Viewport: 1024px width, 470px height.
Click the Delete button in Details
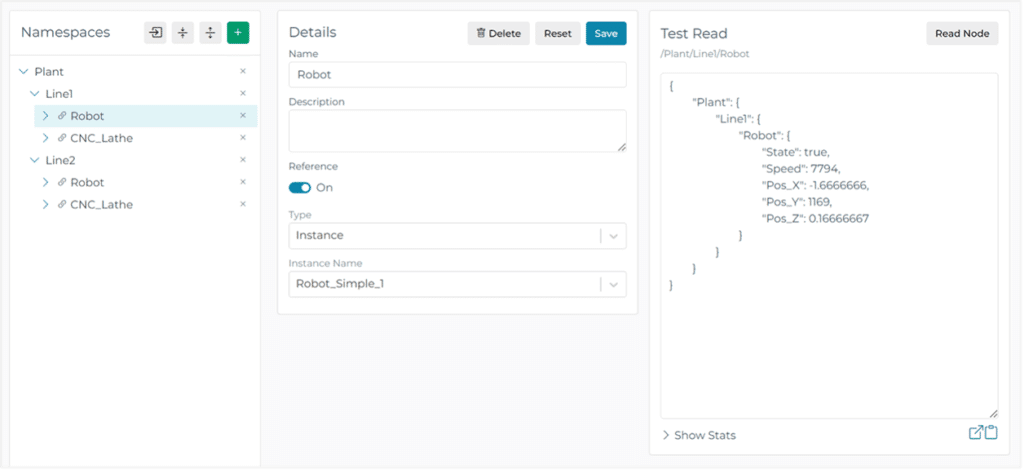498,33
